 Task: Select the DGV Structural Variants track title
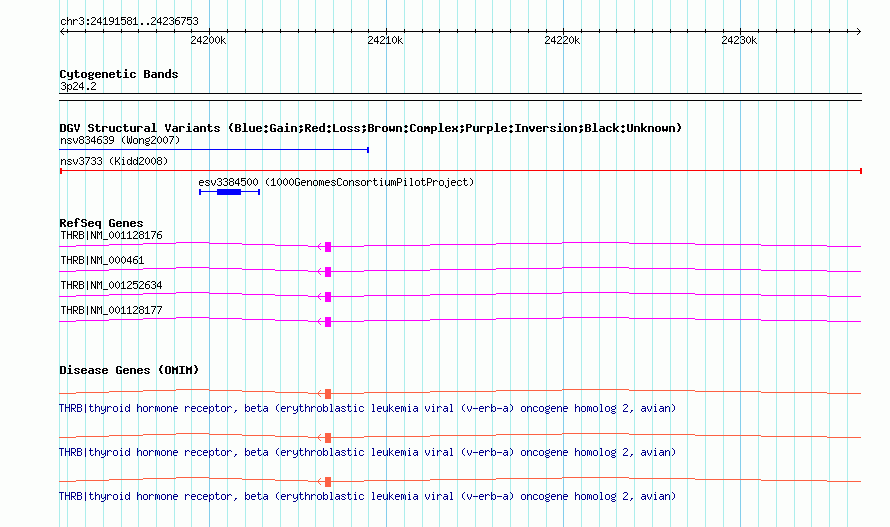[x=370, y=128]
